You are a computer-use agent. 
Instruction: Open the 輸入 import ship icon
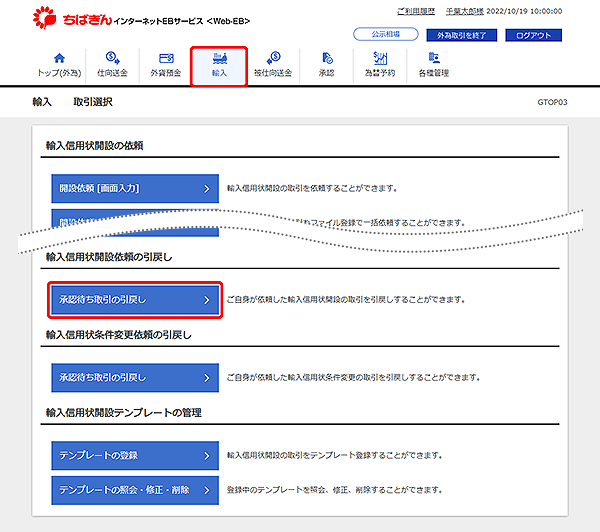point(220,58)
